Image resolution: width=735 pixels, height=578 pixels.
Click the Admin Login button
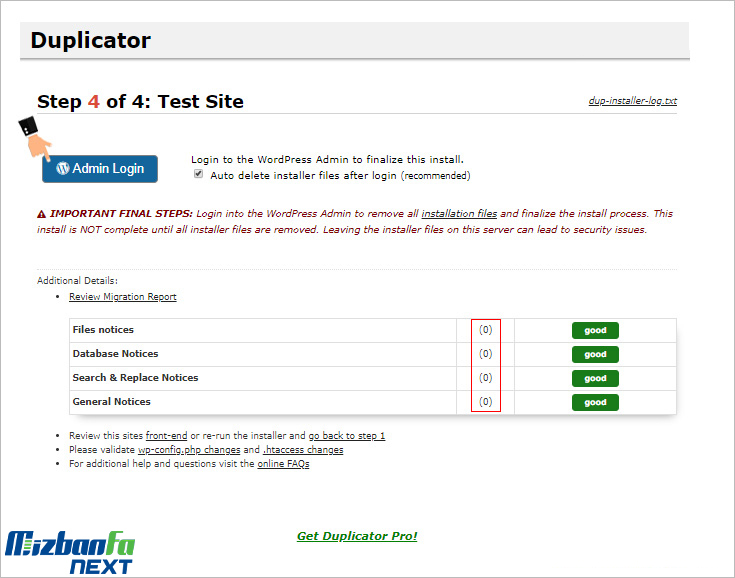coord(100,168)
